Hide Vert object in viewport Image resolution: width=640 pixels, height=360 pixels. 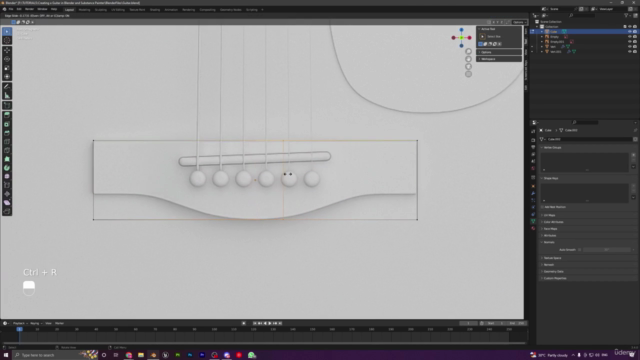click(629, 47)
